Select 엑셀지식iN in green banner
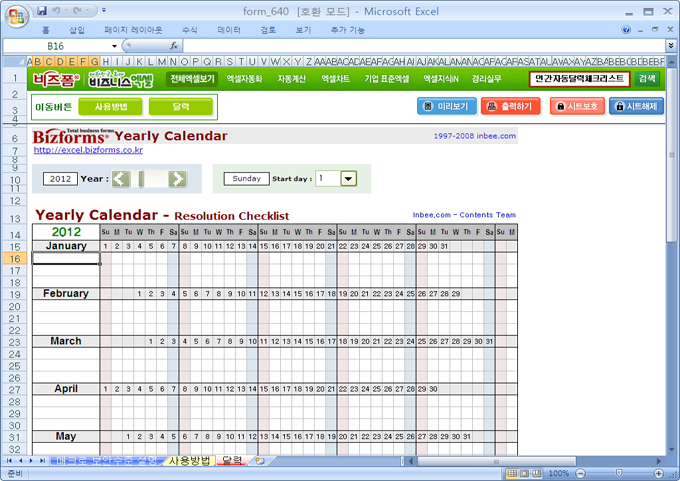680x481 pixels. click(x=441, y=79)
